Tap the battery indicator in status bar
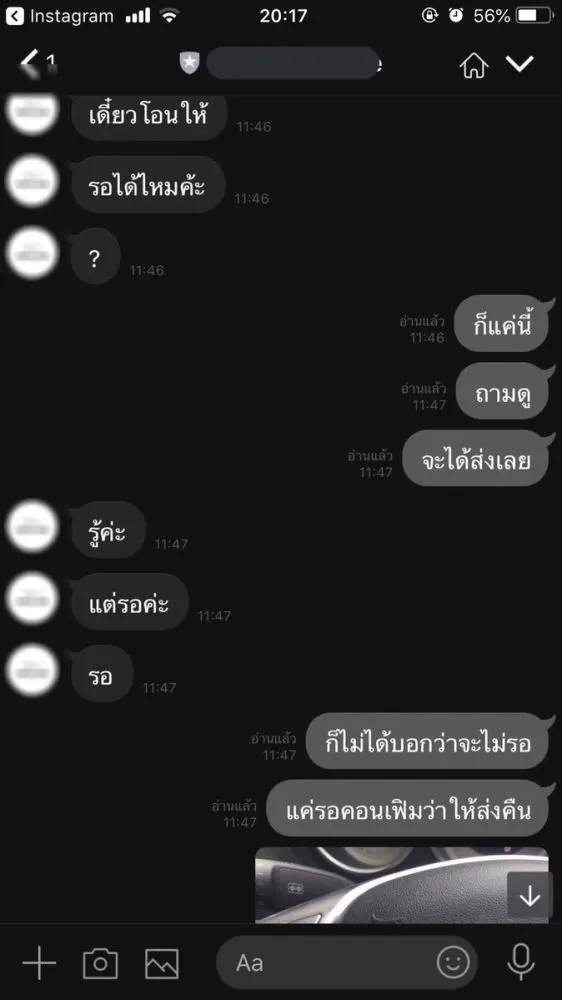The image size is (562, 1000). click(536, 16)
